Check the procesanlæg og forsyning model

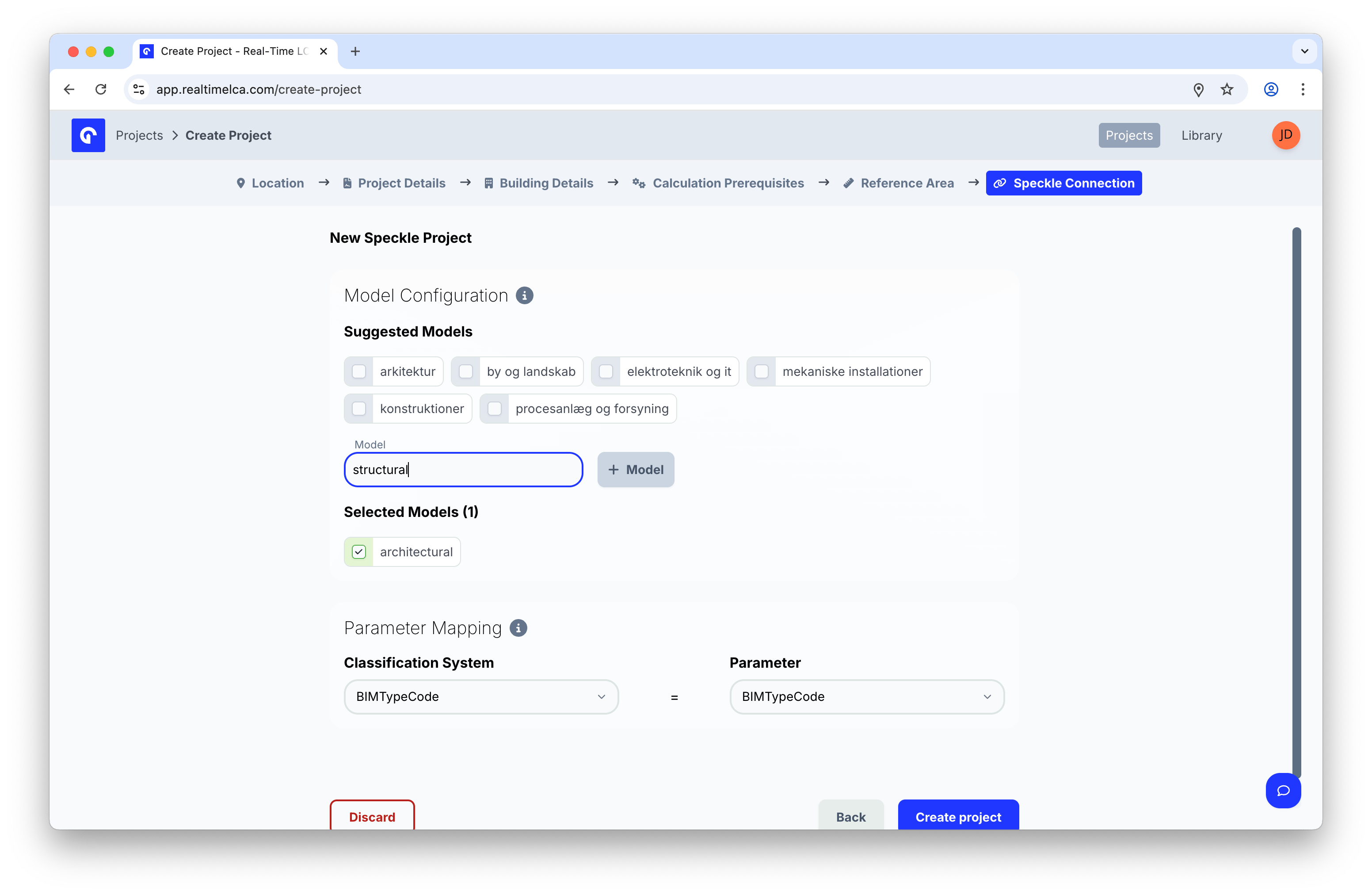point(495,409)
